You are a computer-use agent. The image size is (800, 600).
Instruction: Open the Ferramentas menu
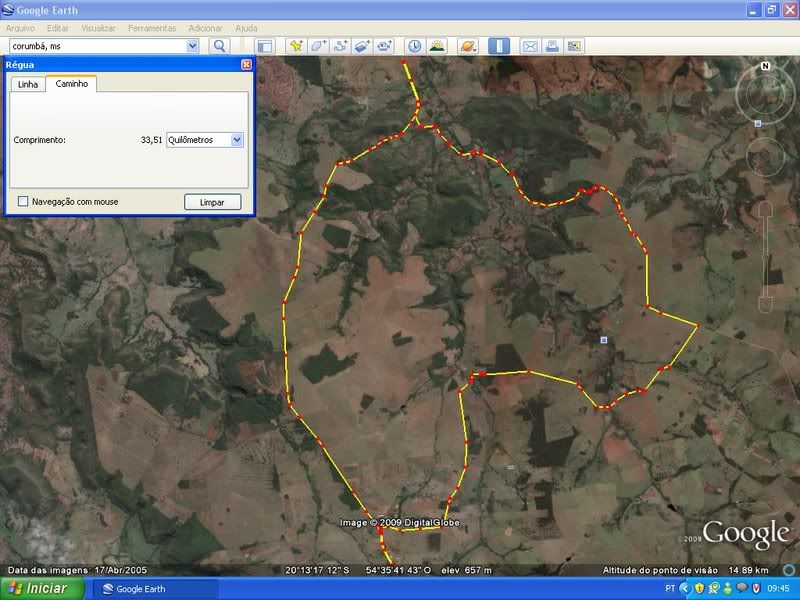(152, 28)
